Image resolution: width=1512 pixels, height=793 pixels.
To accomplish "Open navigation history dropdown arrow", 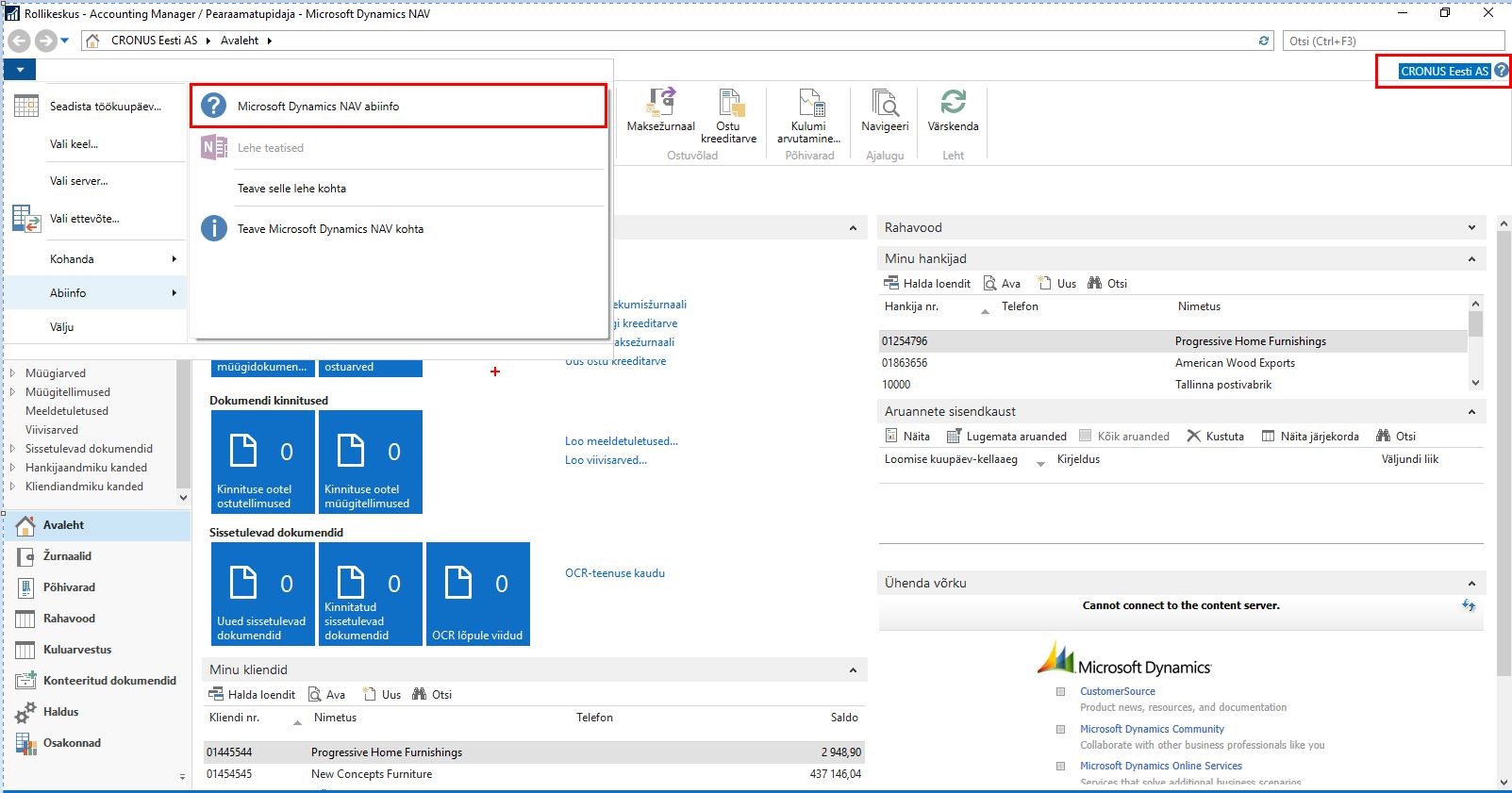I will pos(65,41).
